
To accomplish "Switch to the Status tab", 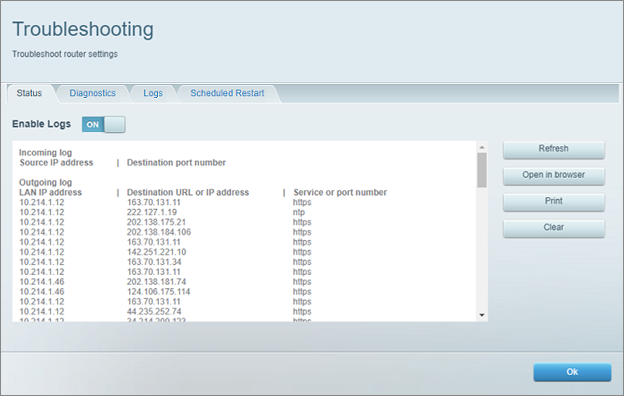I will pyautogui.click(x=29, y=93).
